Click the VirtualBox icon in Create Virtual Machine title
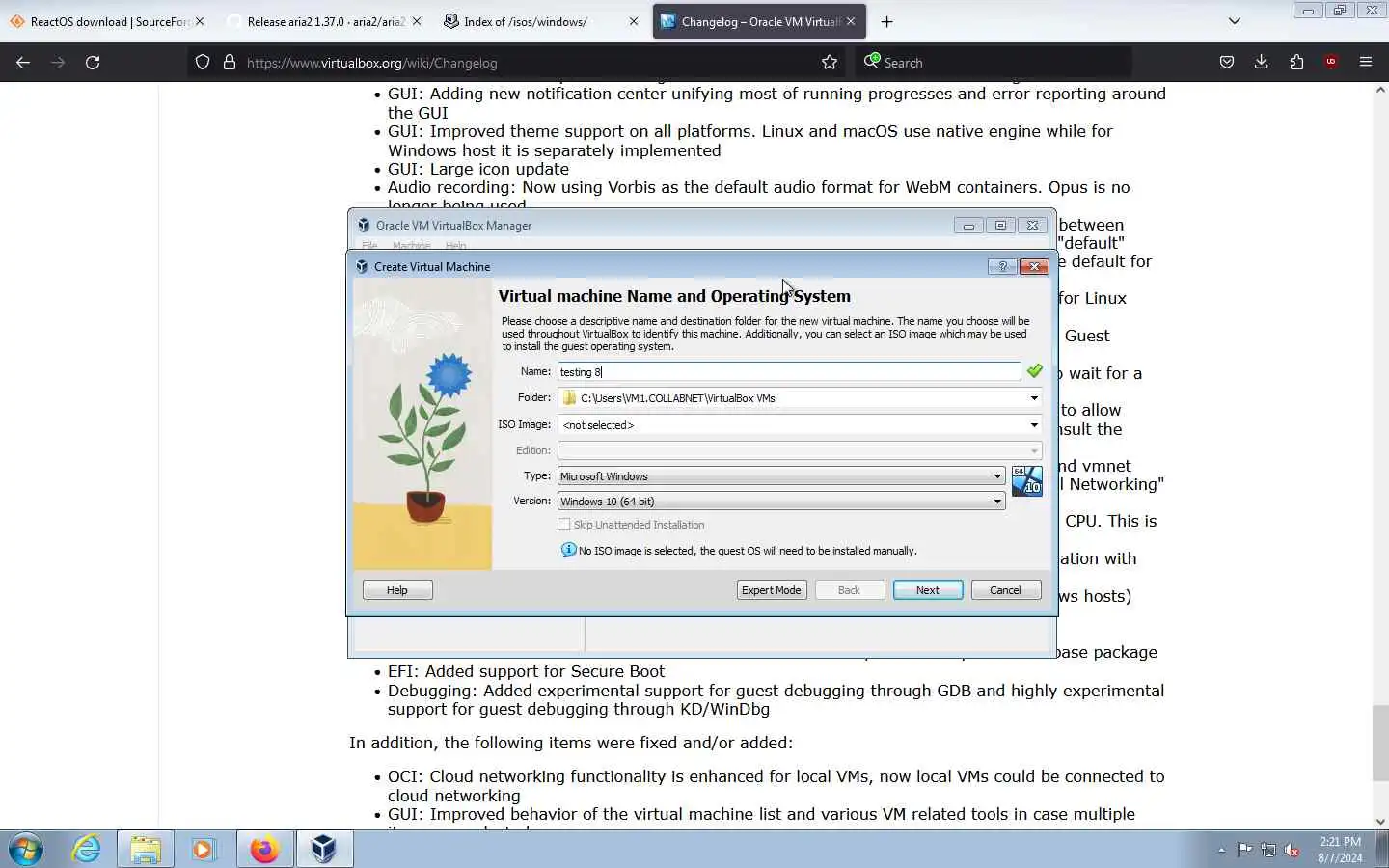 (362, 267)
